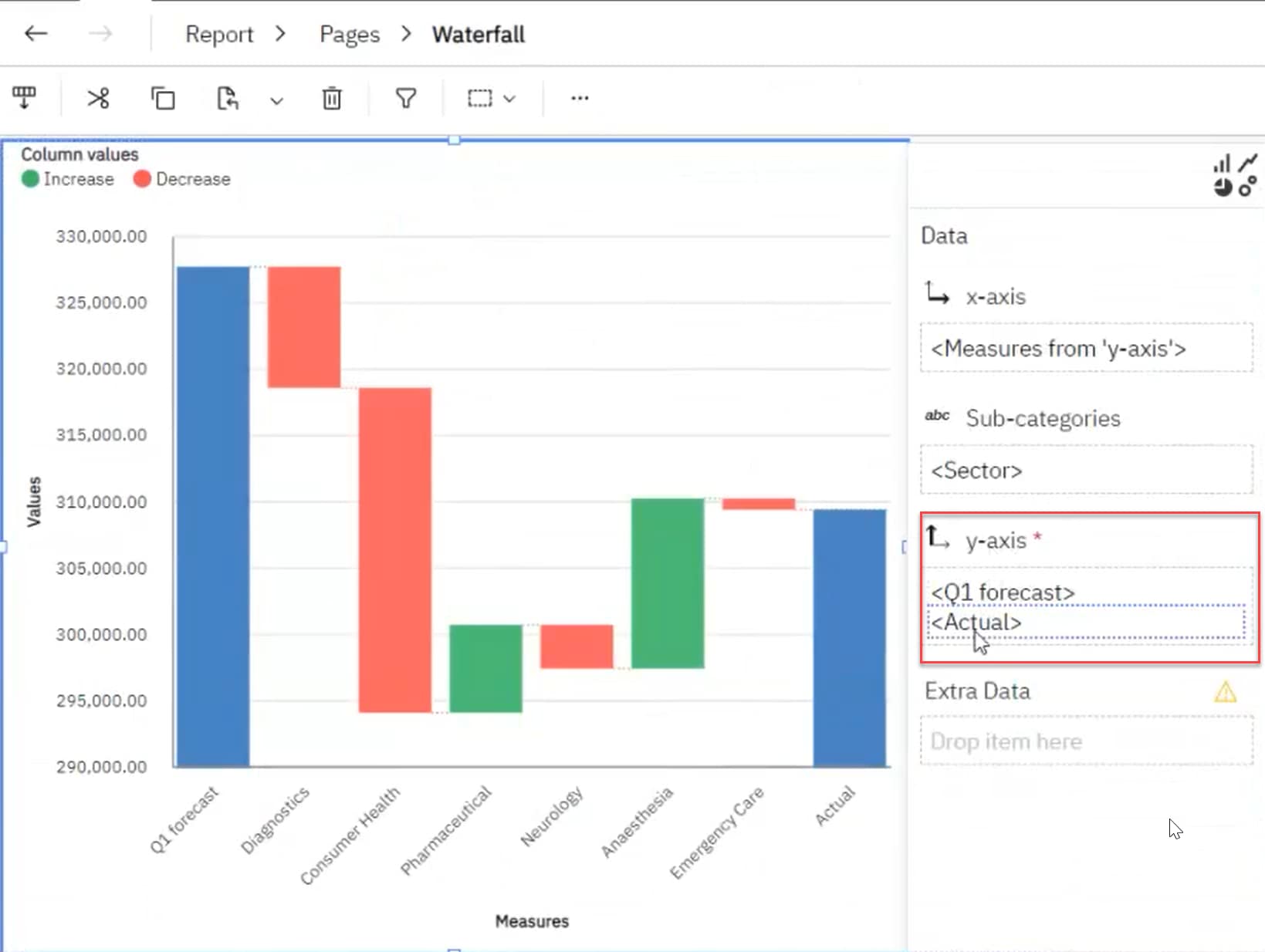Go to Report in breadcrumb
Viewport: 1265px width, 952px height.
tap(219, 35)
